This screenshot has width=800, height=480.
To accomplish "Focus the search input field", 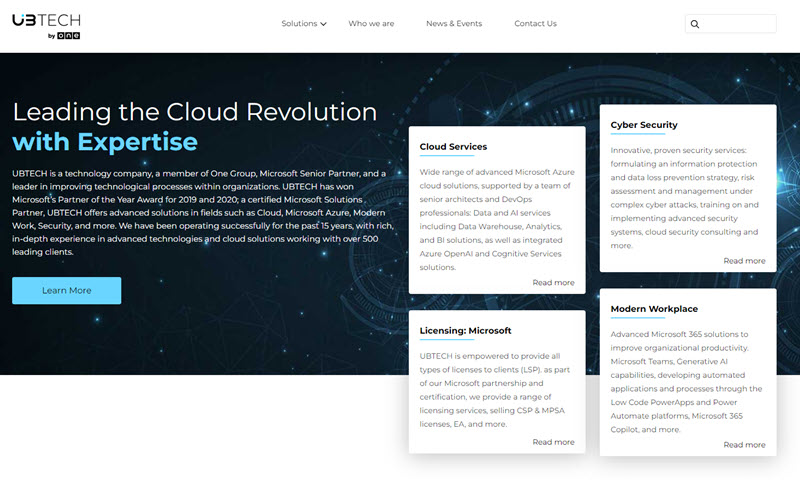I will [731, 24].
